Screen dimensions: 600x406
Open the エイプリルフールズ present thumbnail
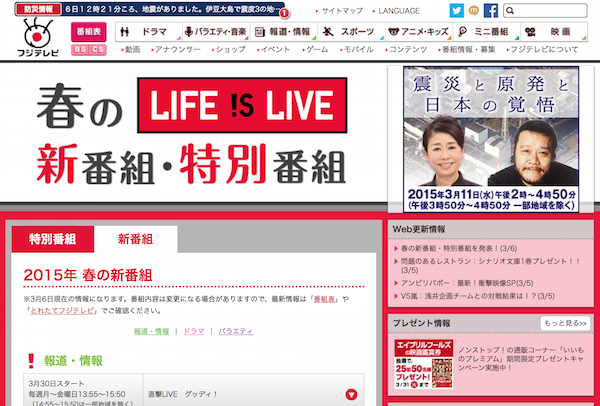[x=424, y=364]
